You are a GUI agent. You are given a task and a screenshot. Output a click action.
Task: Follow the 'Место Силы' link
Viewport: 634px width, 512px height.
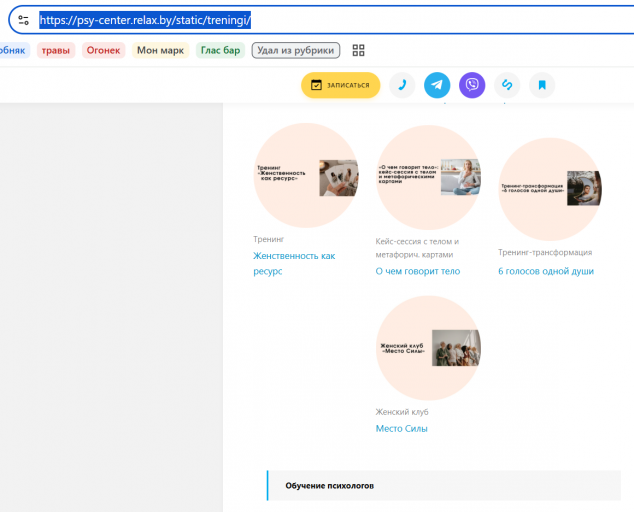click(402, 428)
